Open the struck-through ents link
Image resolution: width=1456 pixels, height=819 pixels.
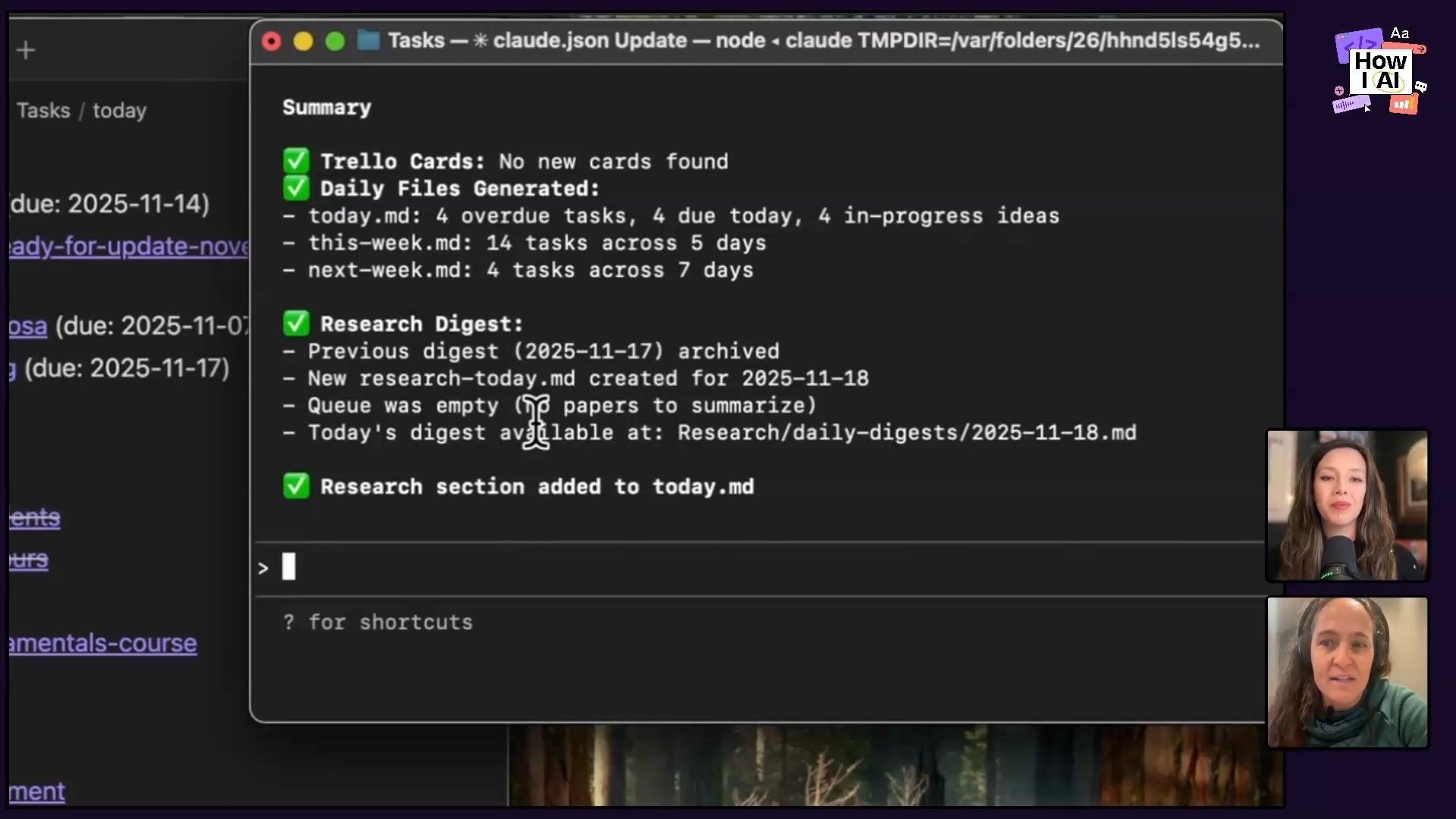tap(35, 518)
